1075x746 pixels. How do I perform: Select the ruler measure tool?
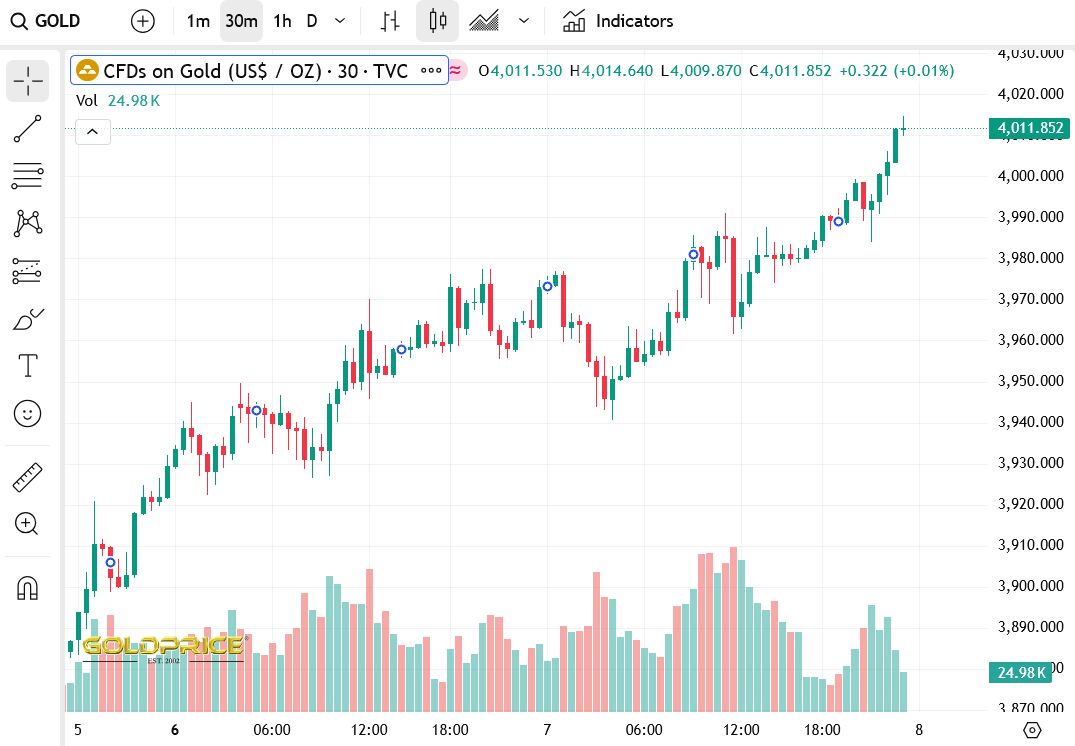pyautogui.click(x=28, y=477)
